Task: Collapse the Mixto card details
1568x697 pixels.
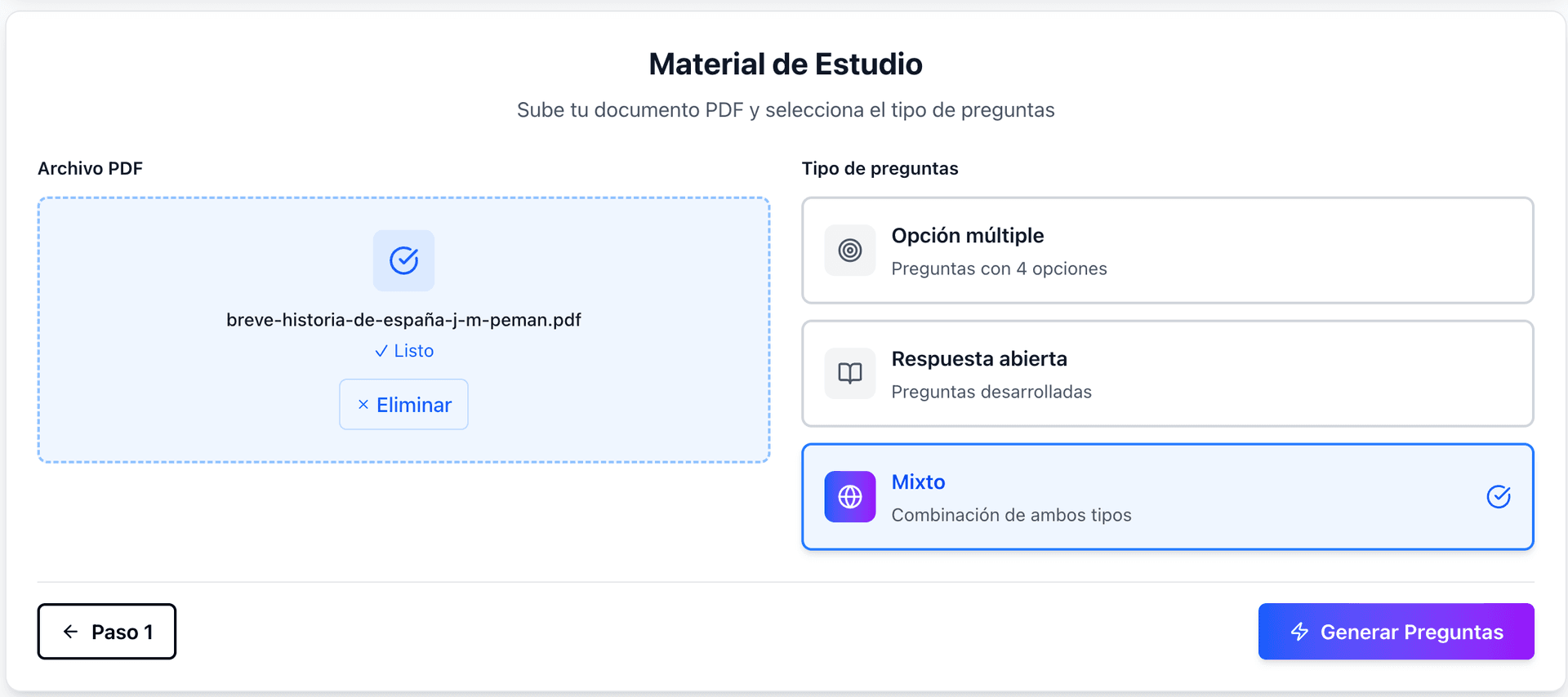Action: 1168,496
